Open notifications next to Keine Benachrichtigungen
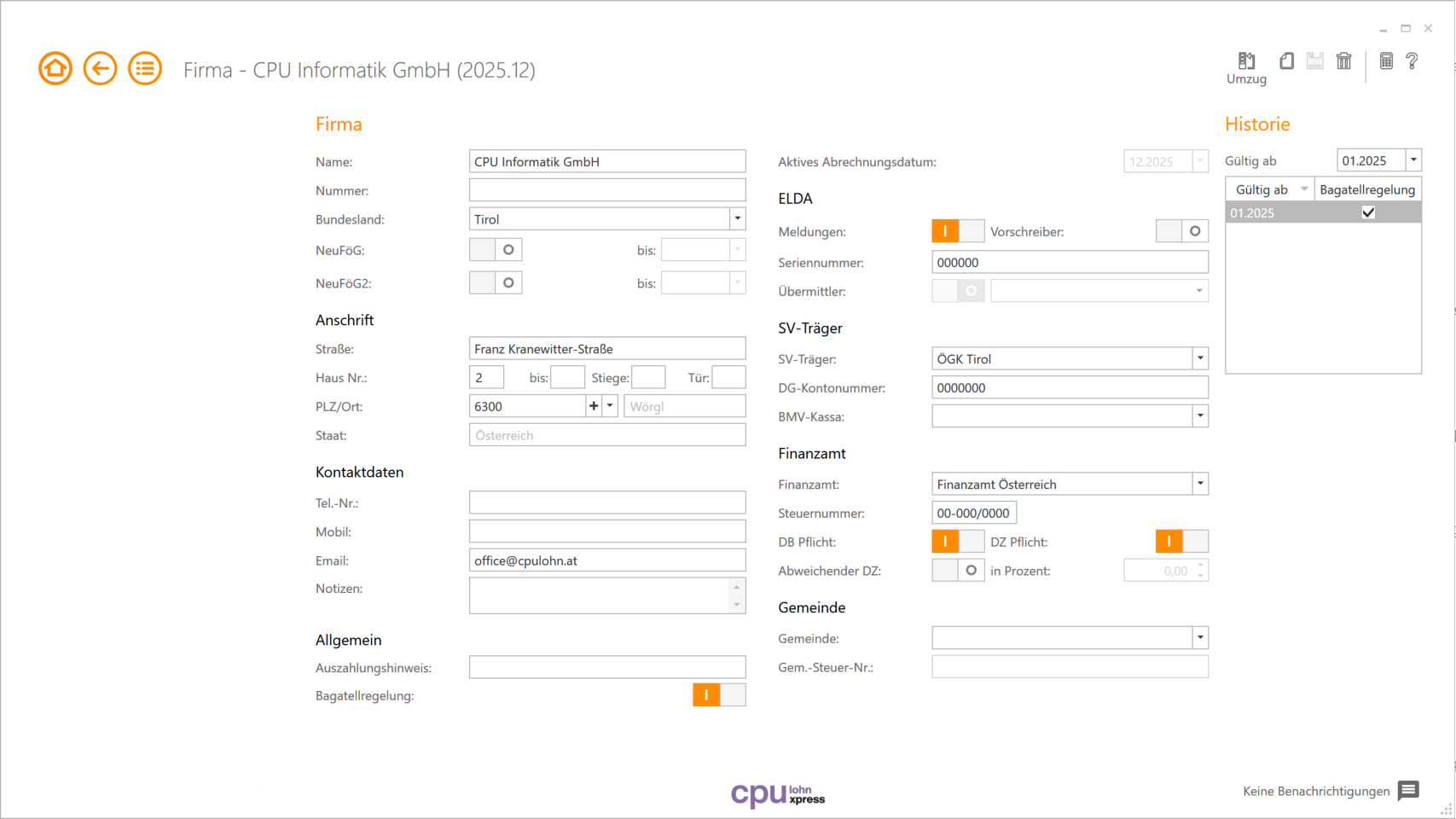Viewport: 1456px width, 819px height. tap(1407, 791)
